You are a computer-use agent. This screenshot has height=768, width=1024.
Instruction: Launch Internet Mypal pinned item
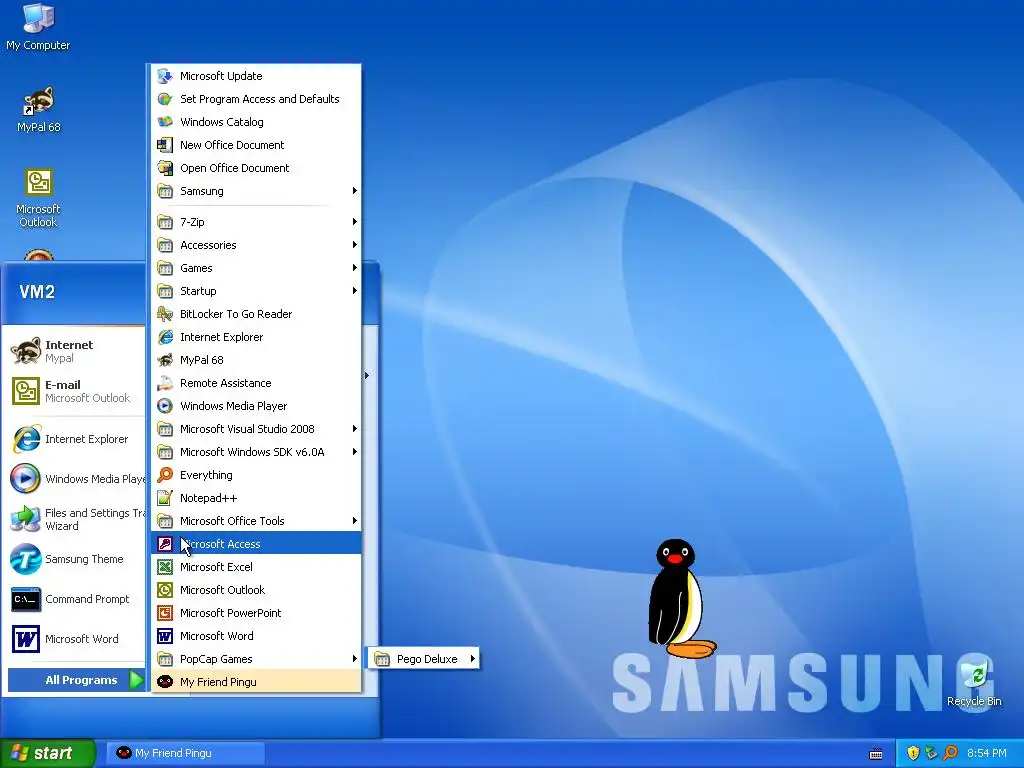73,351
